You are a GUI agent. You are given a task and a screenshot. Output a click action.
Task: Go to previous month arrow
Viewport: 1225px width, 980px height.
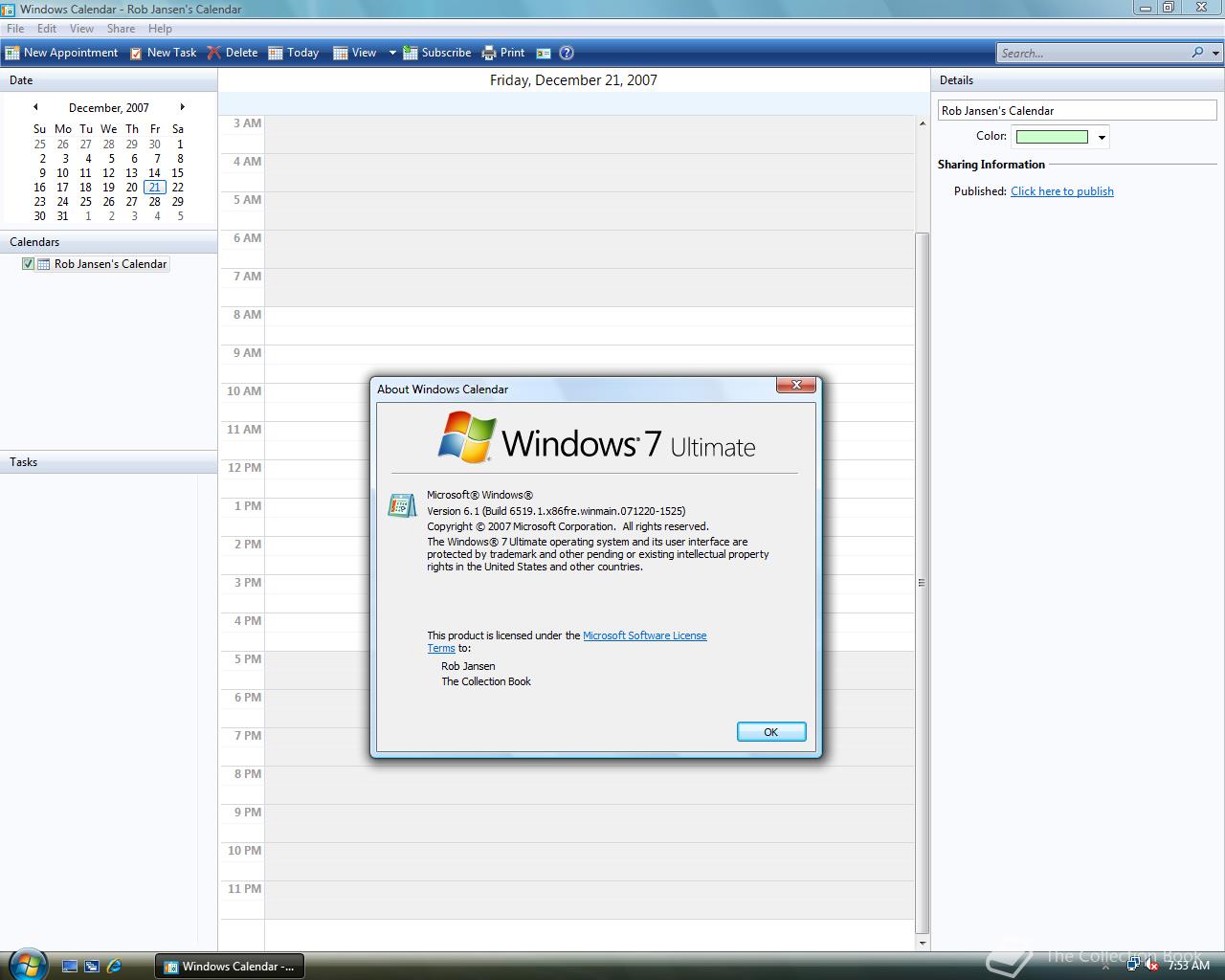tap(35, 107)
